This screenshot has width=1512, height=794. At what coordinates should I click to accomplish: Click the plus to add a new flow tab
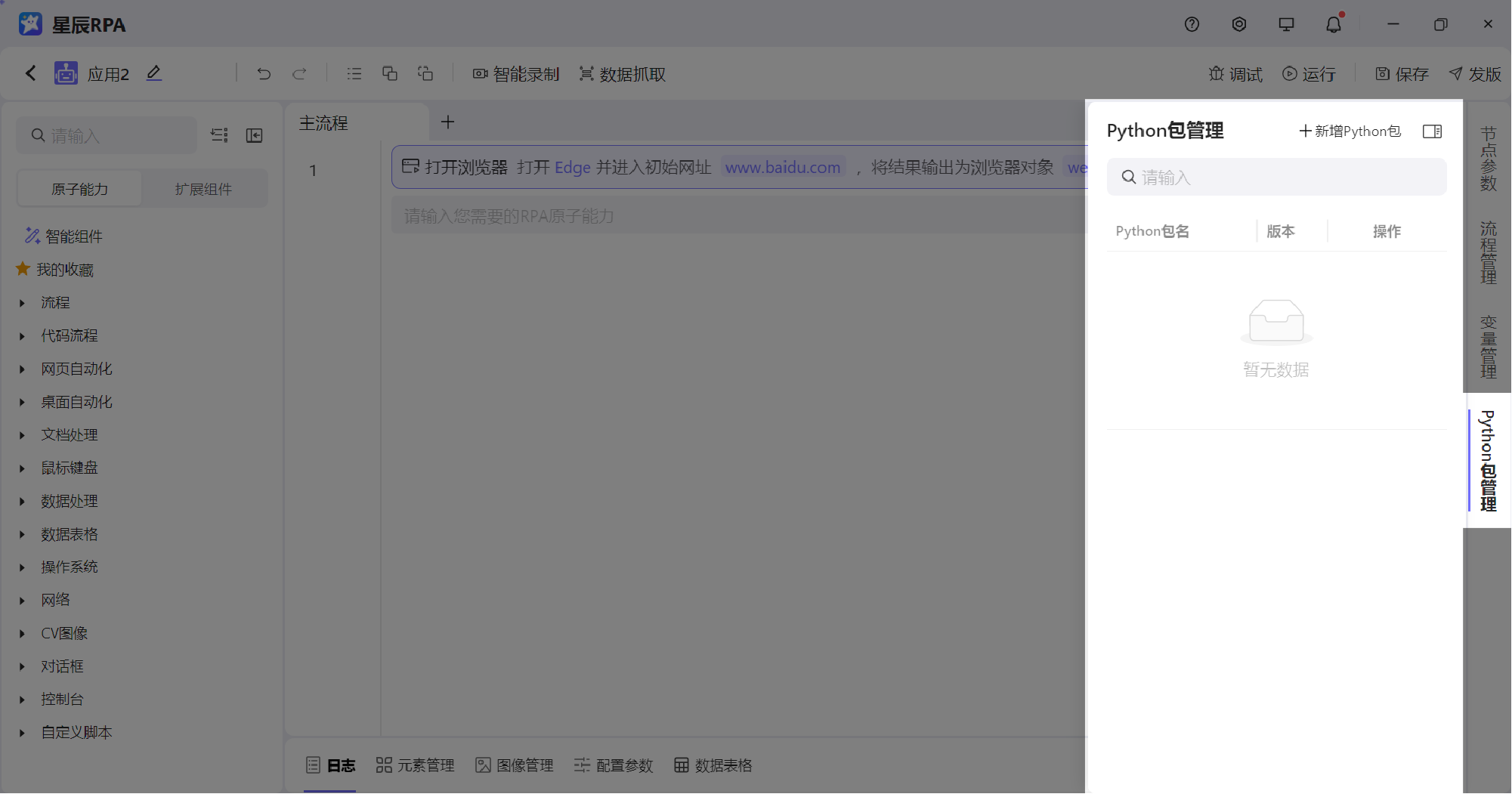(x=447, y=122)
